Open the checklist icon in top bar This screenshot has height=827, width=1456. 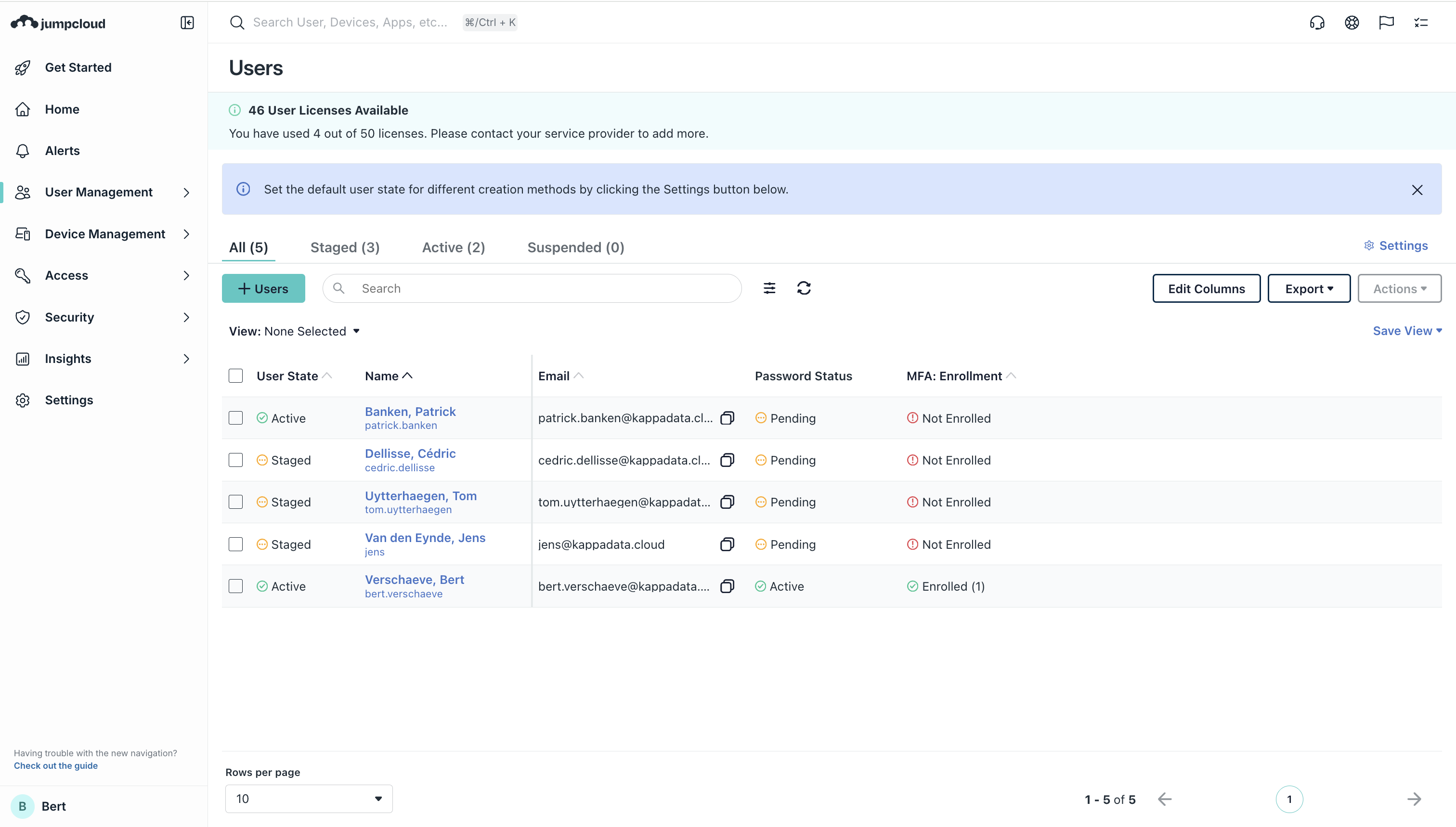pos(1421,23)
